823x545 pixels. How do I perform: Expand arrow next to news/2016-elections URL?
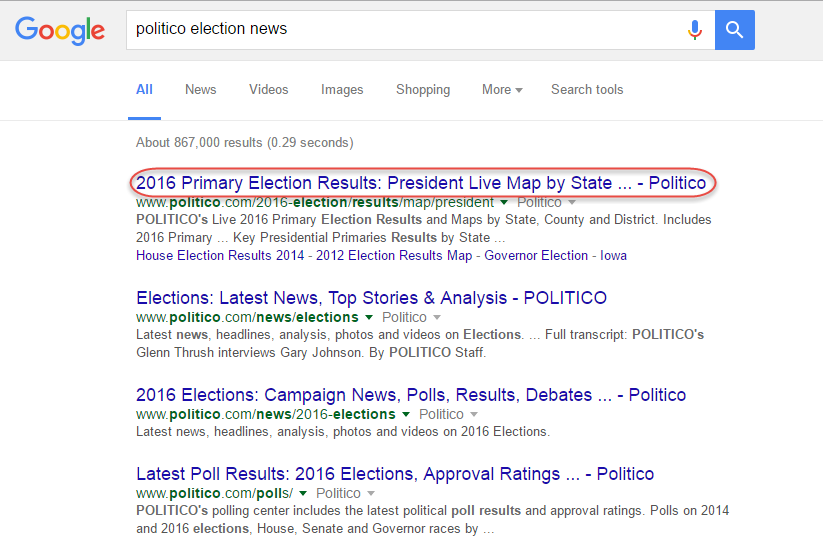[x=407, y=415]
